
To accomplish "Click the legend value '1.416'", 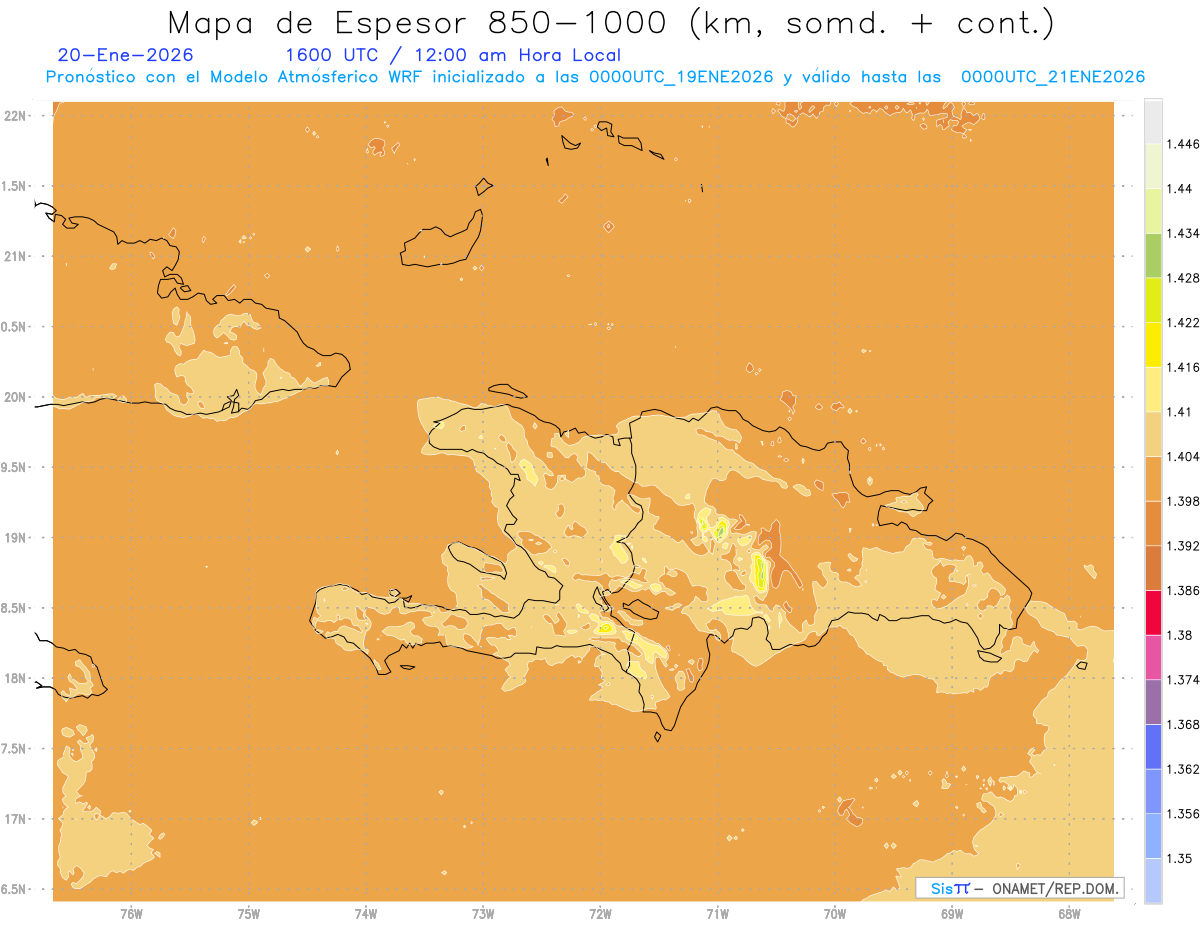I will (1183, 367).
